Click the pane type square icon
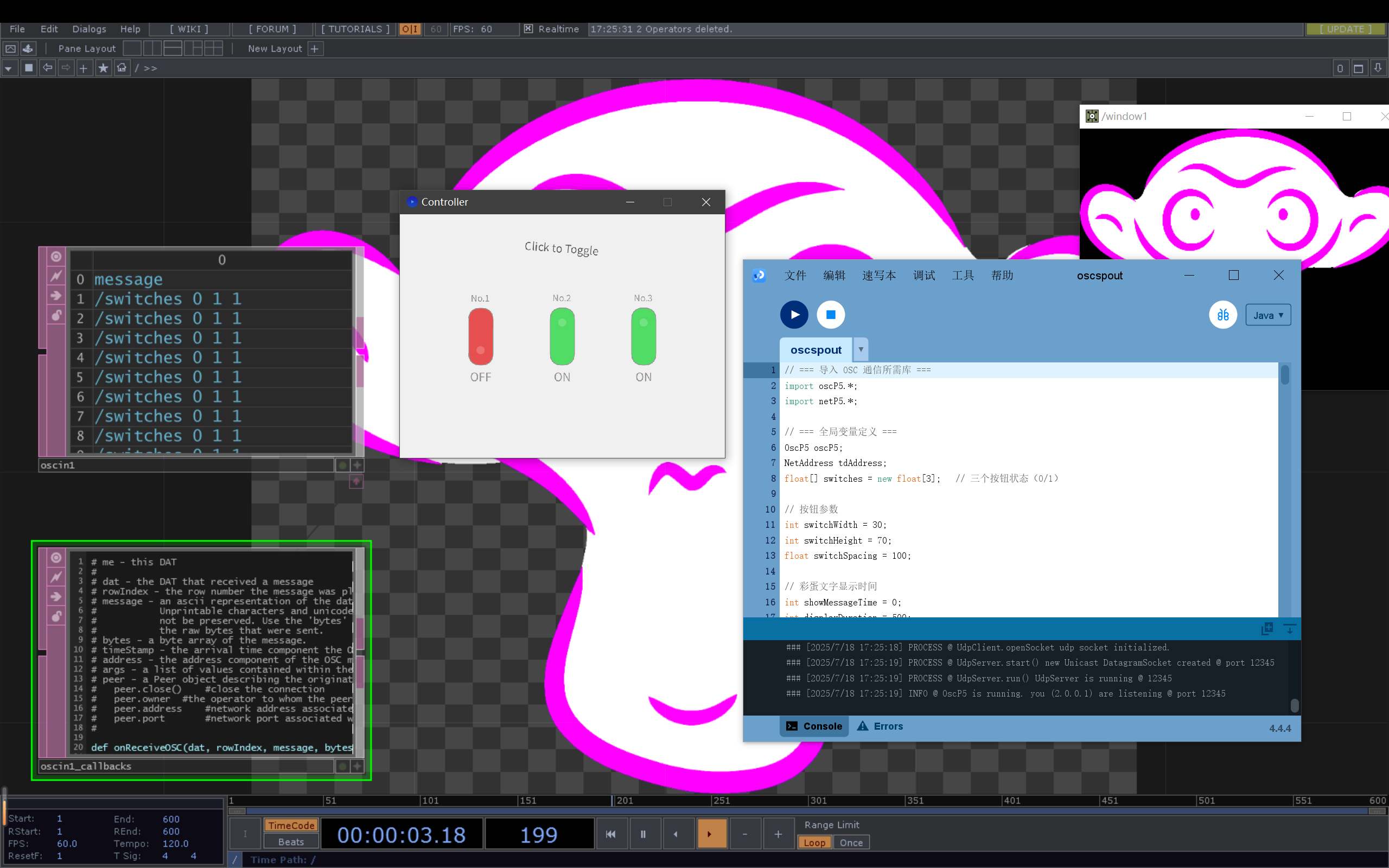Screen dimensions: 1389x868 point(29,68)
